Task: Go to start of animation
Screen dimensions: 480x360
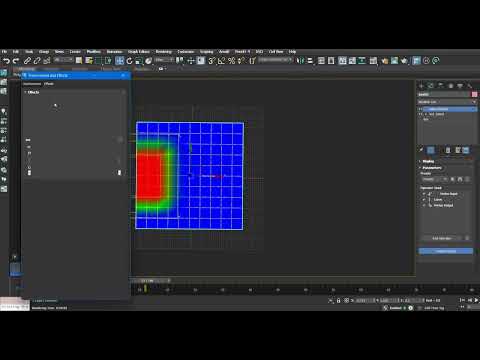Action: [462, 300]
